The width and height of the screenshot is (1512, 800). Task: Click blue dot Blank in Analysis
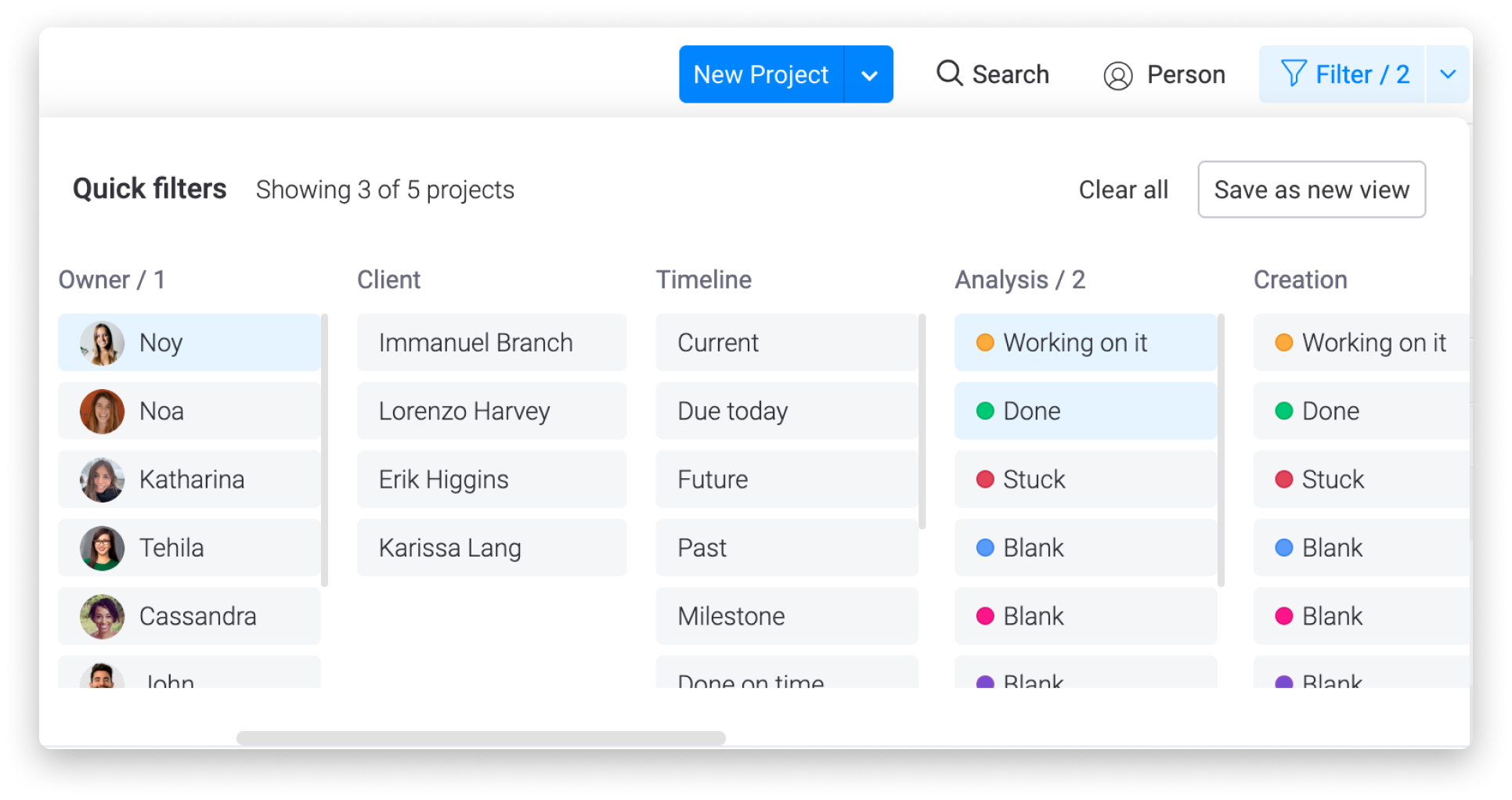point(985,548)
